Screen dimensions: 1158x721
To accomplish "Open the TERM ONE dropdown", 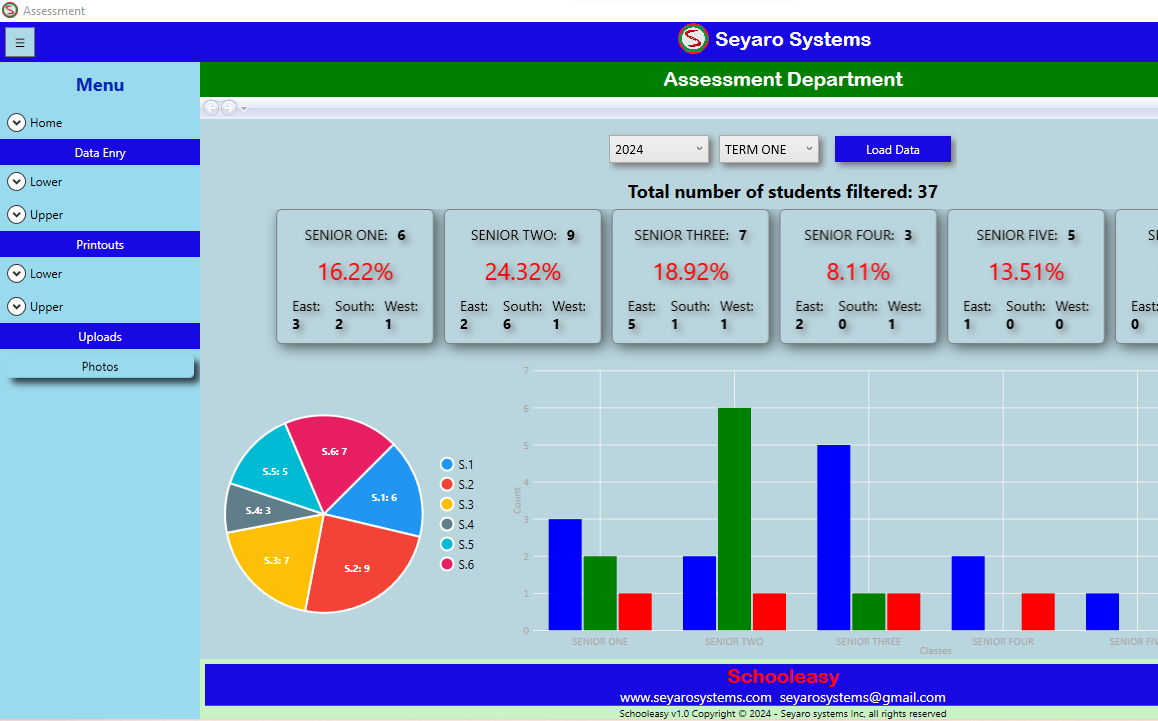I will pyautogui.click(x=769, y=149).
